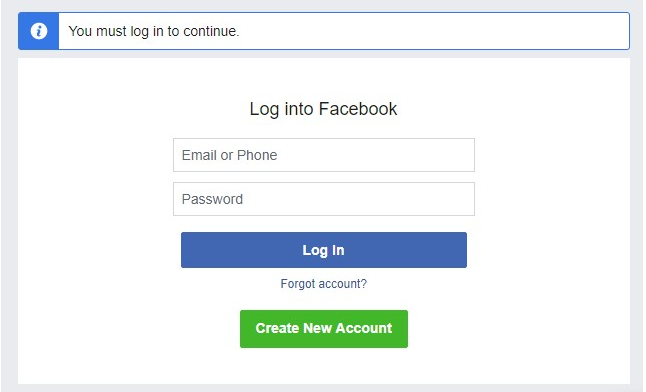646x392 pixels.
Task: Focus the Password input field
Action: click(324, 199)
